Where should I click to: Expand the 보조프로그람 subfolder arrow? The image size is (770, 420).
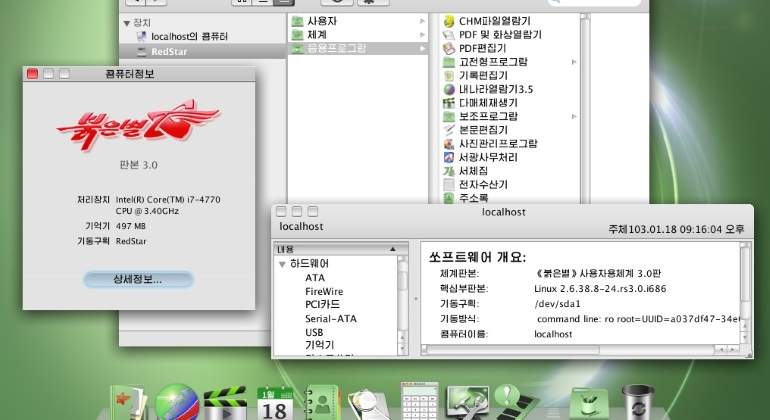point(574,116)
